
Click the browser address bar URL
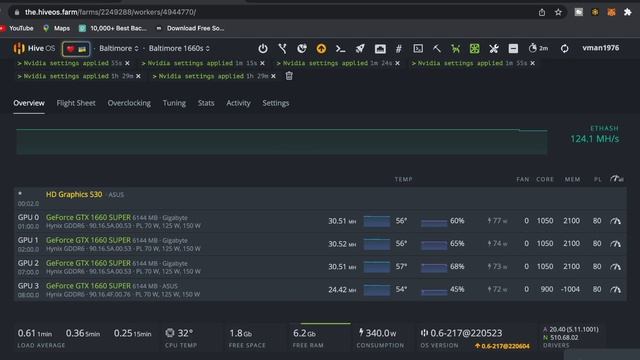point(110,12)
